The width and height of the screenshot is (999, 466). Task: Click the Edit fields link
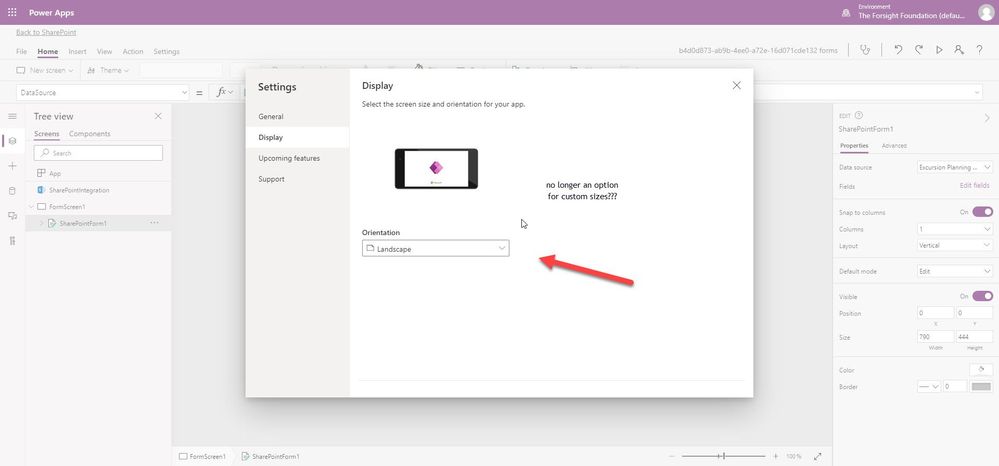(x=976, y=186)
